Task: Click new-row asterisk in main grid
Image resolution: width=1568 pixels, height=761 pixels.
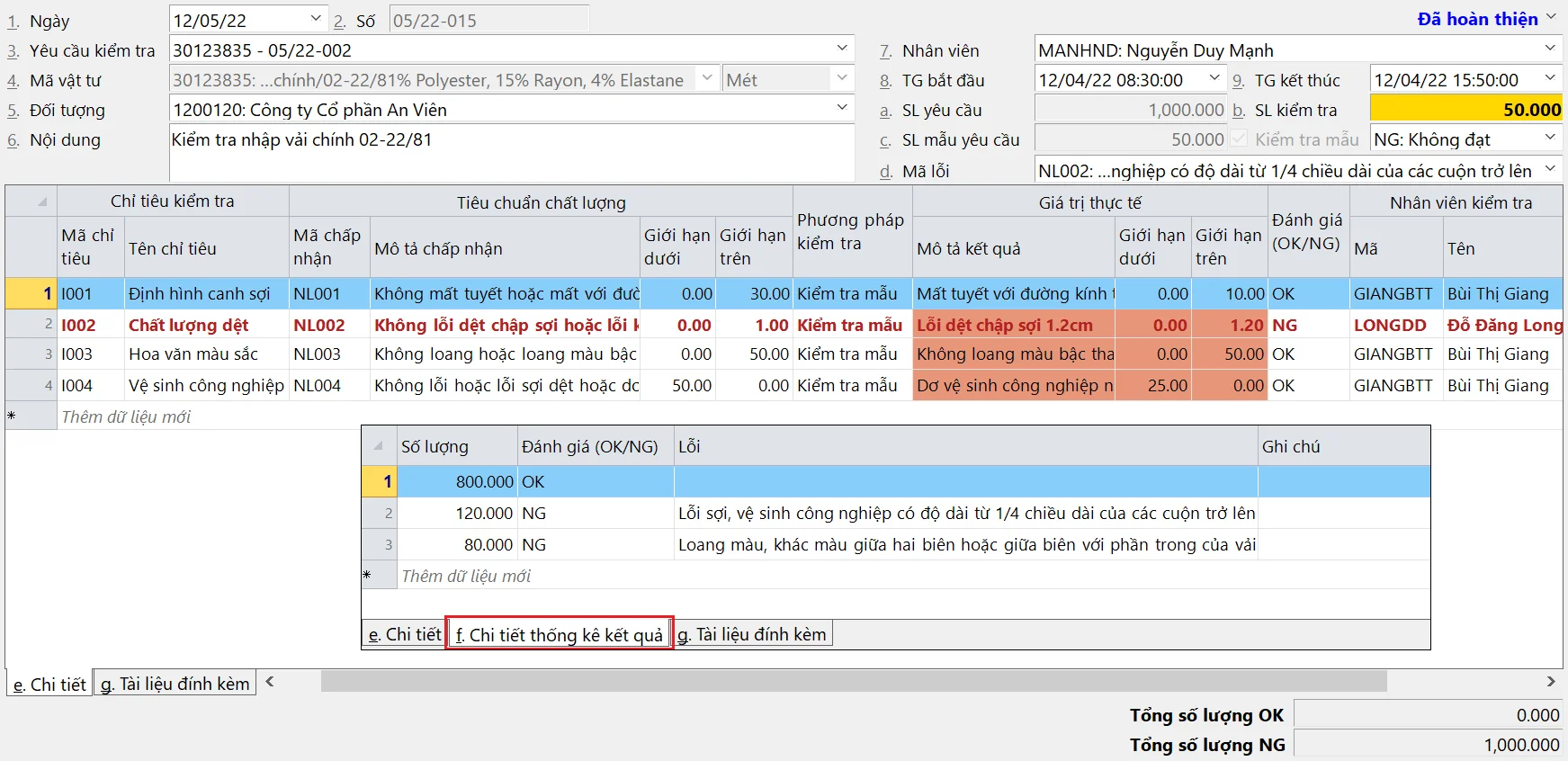Action: pyautogui.click(x=13, y=416)
